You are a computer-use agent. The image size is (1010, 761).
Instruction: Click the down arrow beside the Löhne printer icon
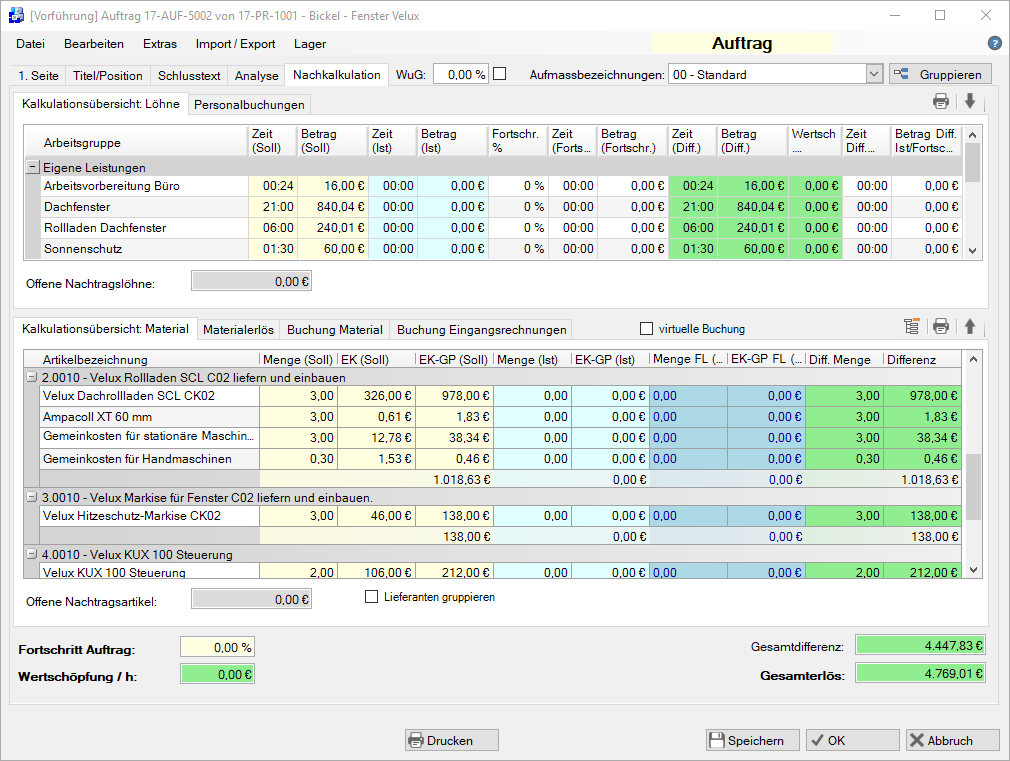[x=970, y=101]
